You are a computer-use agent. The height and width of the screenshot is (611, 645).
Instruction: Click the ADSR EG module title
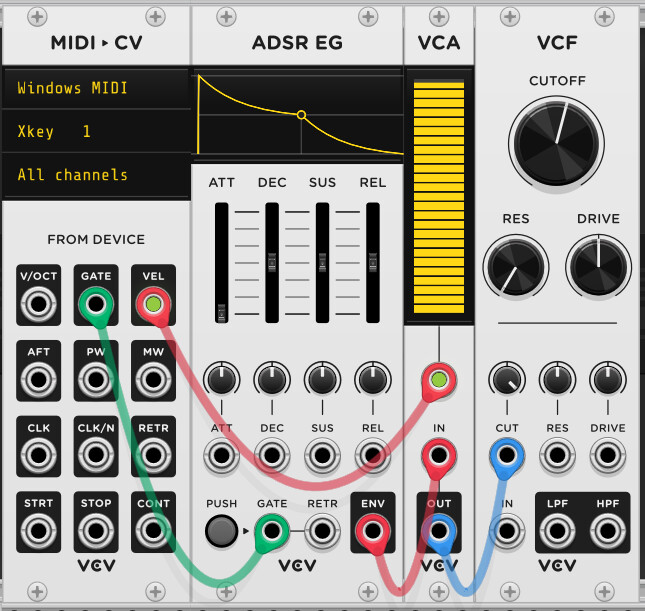297,43
